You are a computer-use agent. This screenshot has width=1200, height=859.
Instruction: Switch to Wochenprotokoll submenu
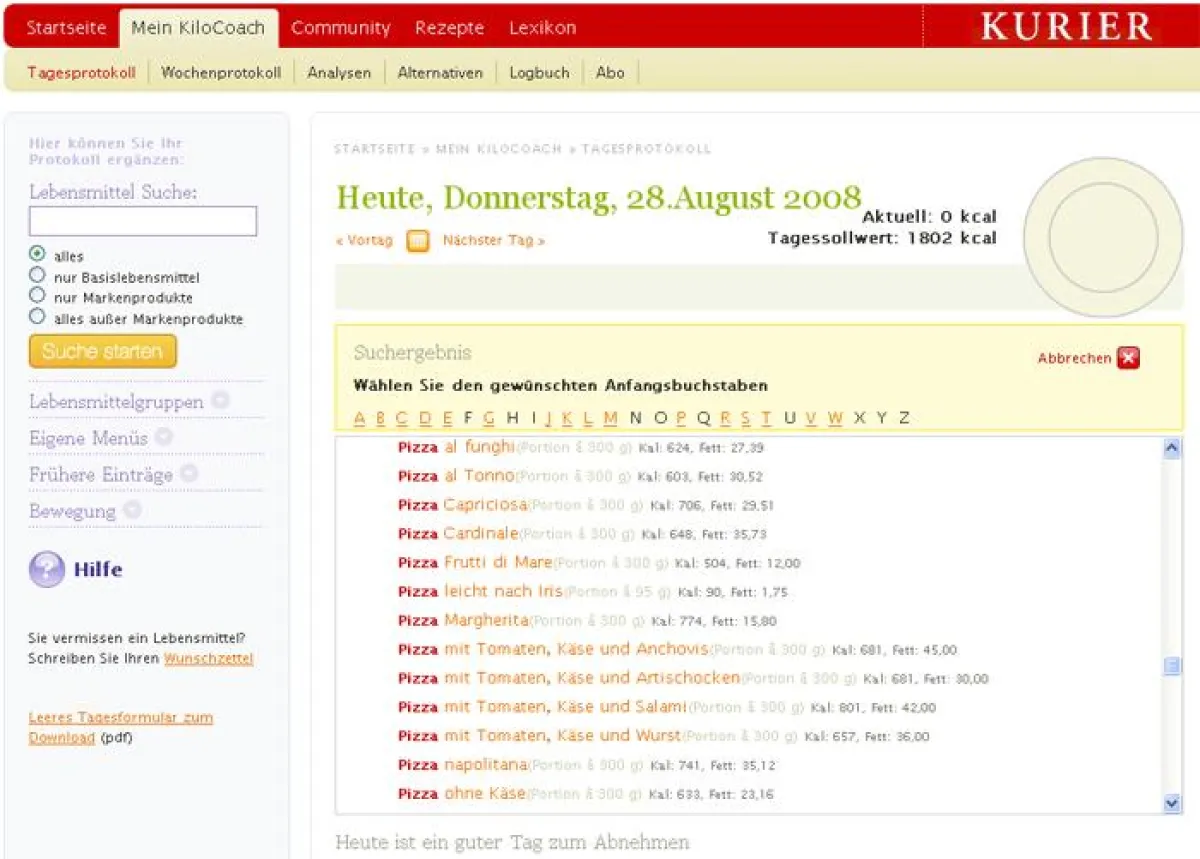220,73
